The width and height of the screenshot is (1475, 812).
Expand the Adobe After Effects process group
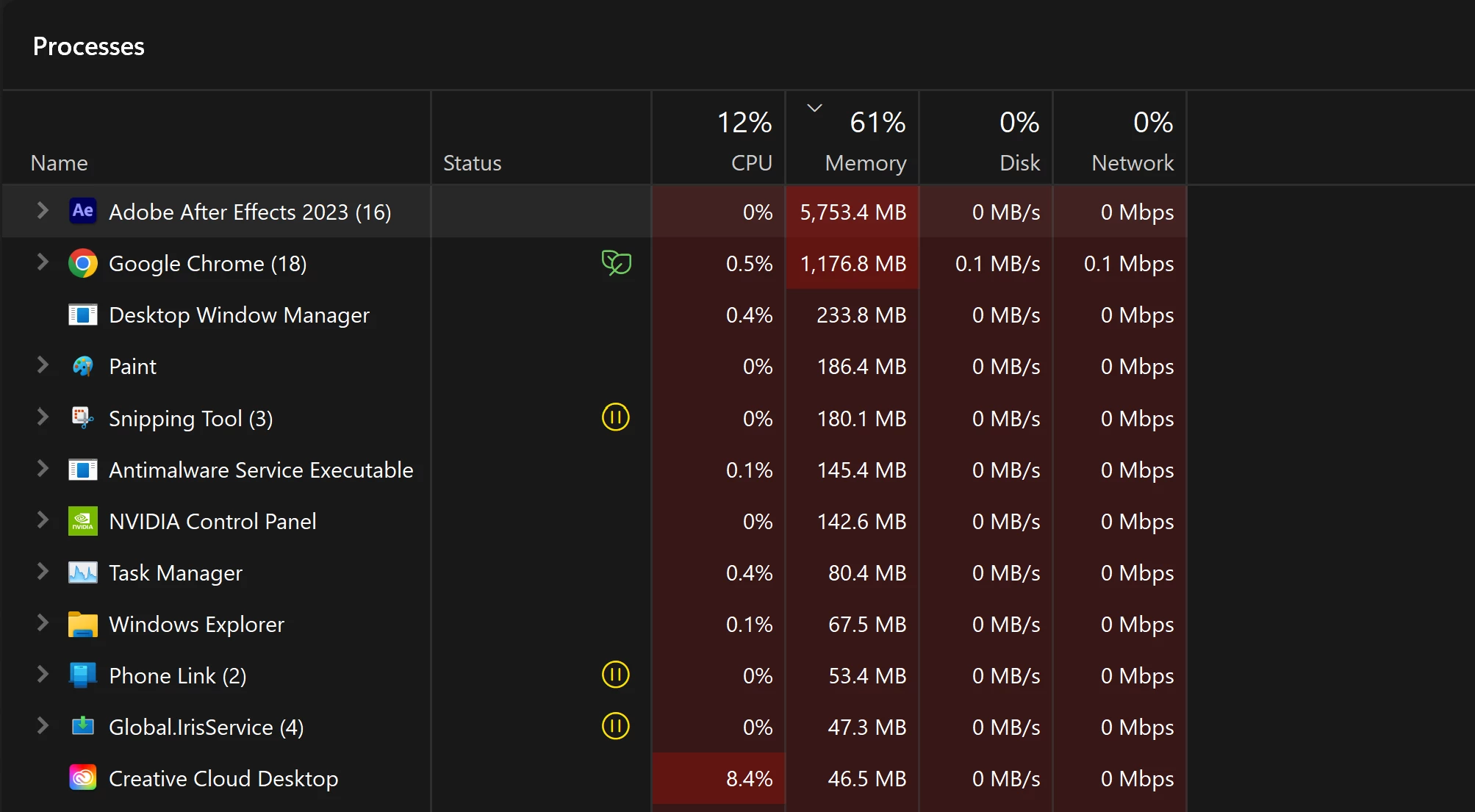[x=43, y=211]
